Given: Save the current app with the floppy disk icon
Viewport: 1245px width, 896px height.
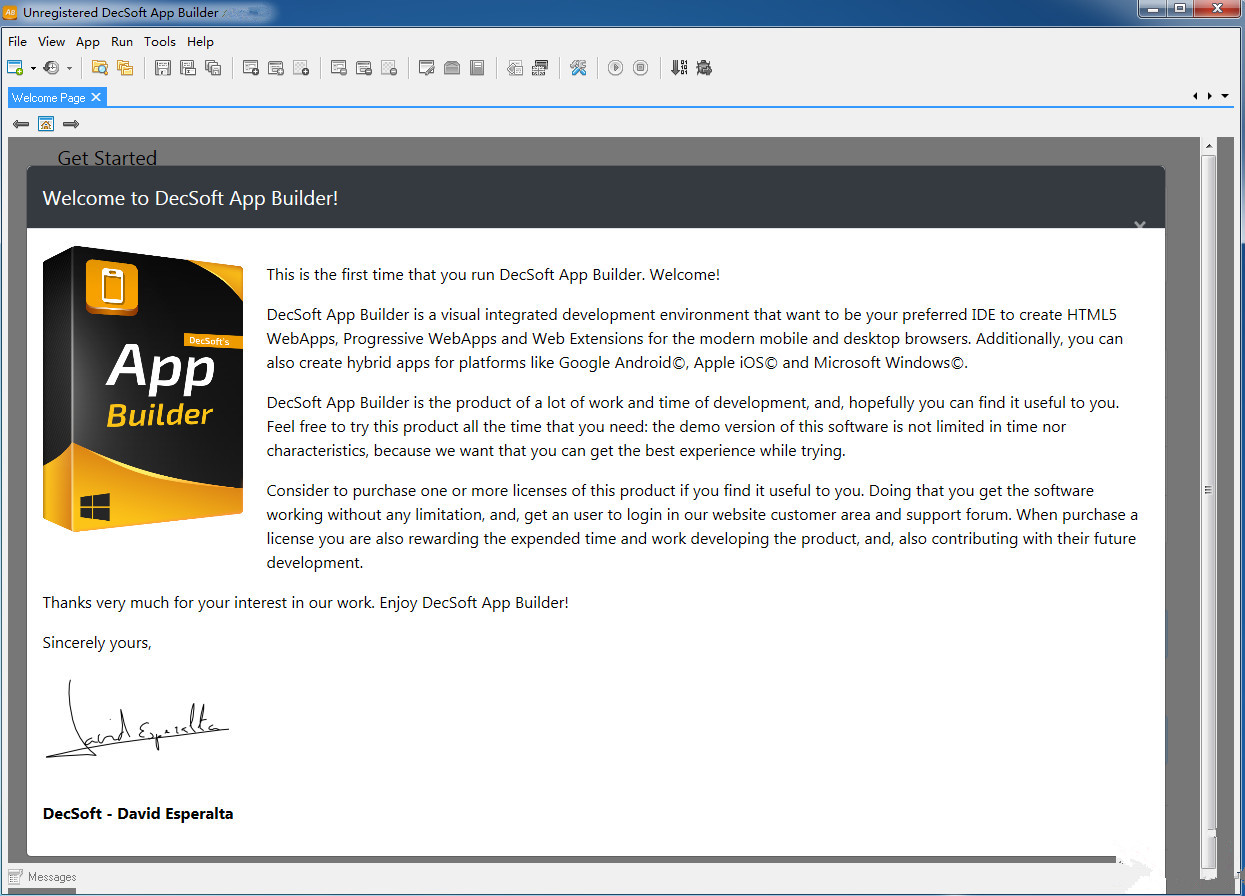Looking at the screenshot, I should coord(162,67).
